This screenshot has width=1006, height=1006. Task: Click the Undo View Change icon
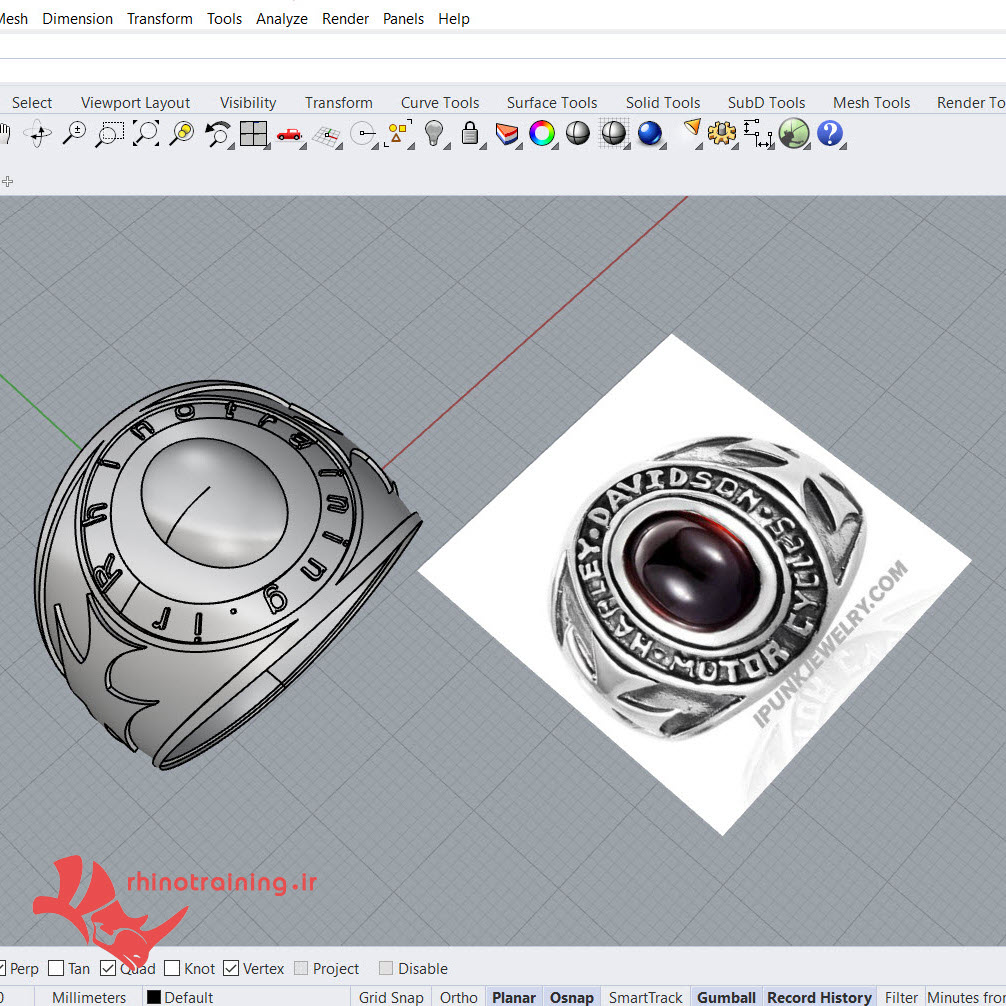(217, 133)
